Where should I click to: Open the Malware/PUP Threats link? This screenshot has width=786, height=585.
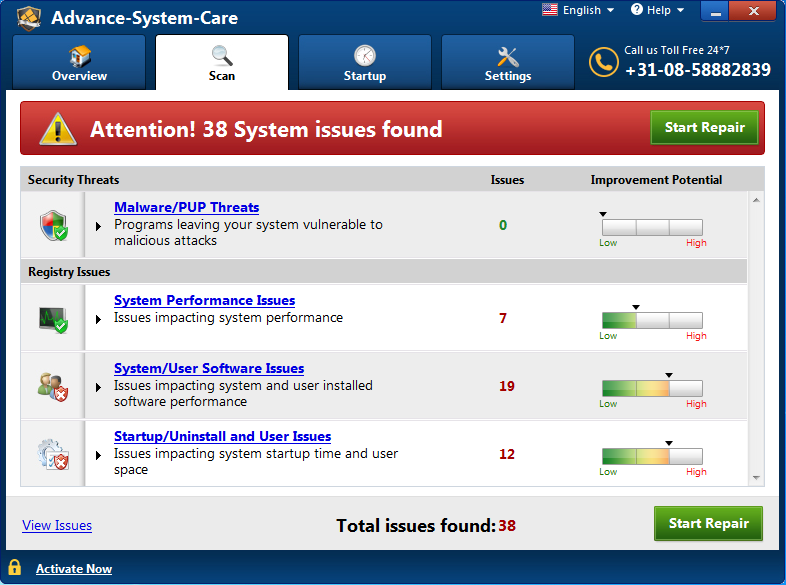pyautogui.click(x=186, y=207)
